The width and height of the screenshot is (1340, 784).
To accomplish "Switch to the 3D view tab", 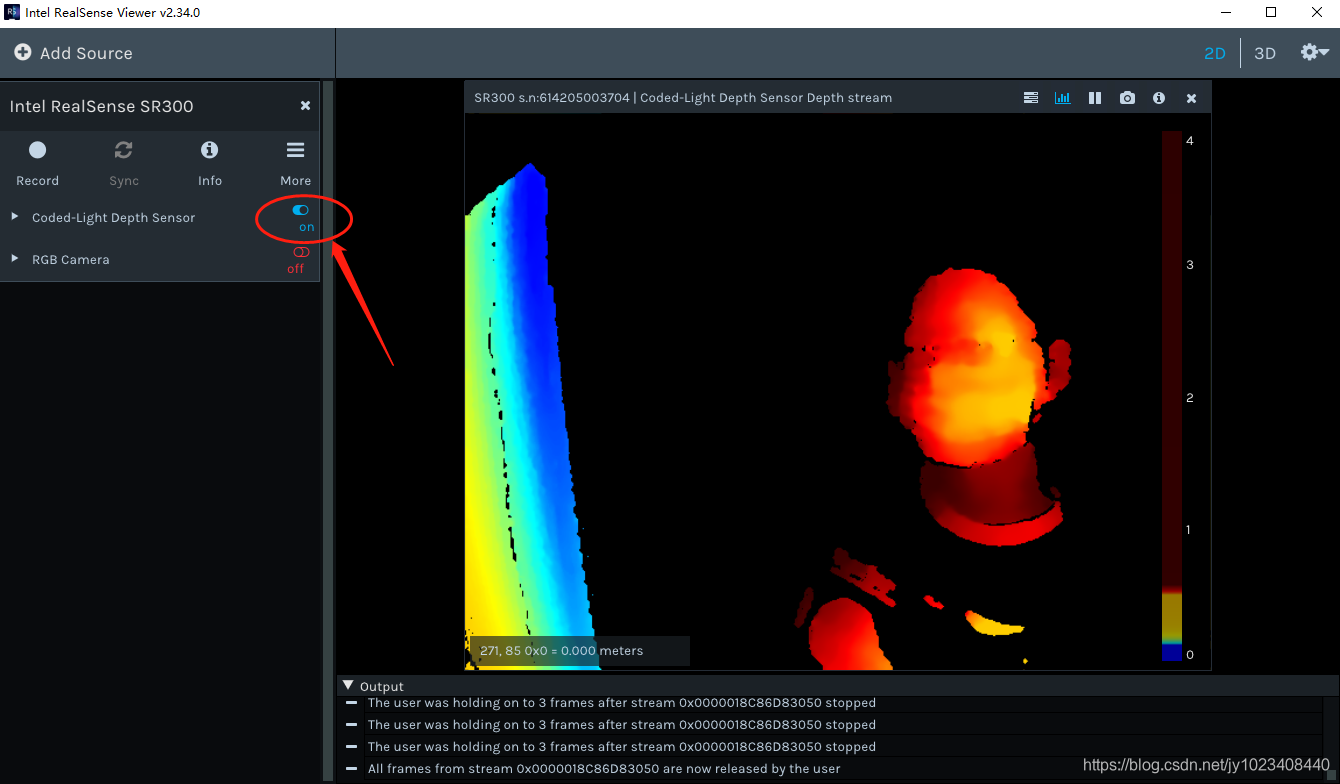I will 1264,52.
